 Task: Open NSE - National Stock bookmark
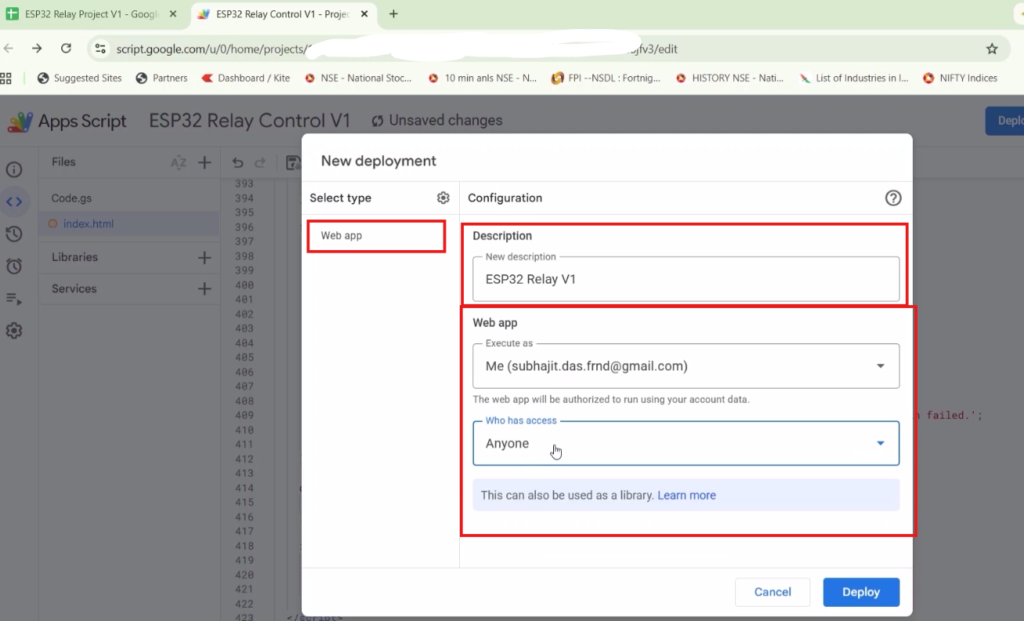358,78
